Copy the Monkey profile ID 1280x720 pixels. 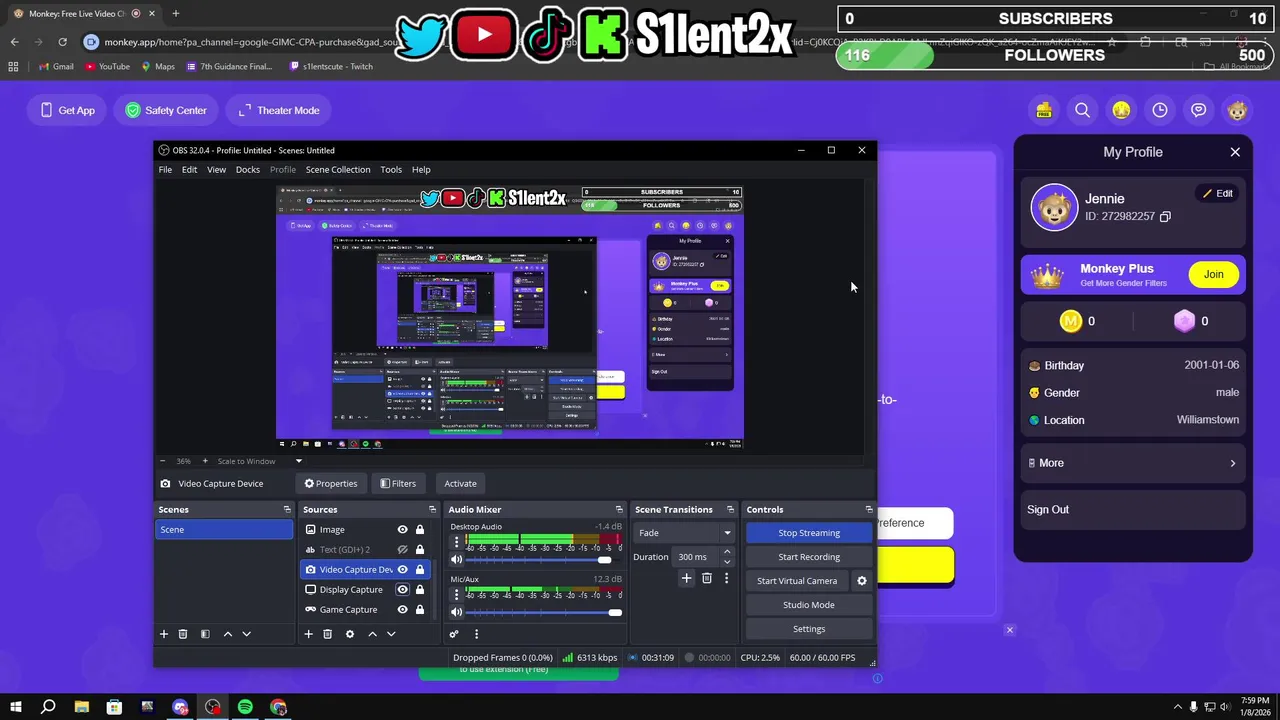coord(1165,217)
